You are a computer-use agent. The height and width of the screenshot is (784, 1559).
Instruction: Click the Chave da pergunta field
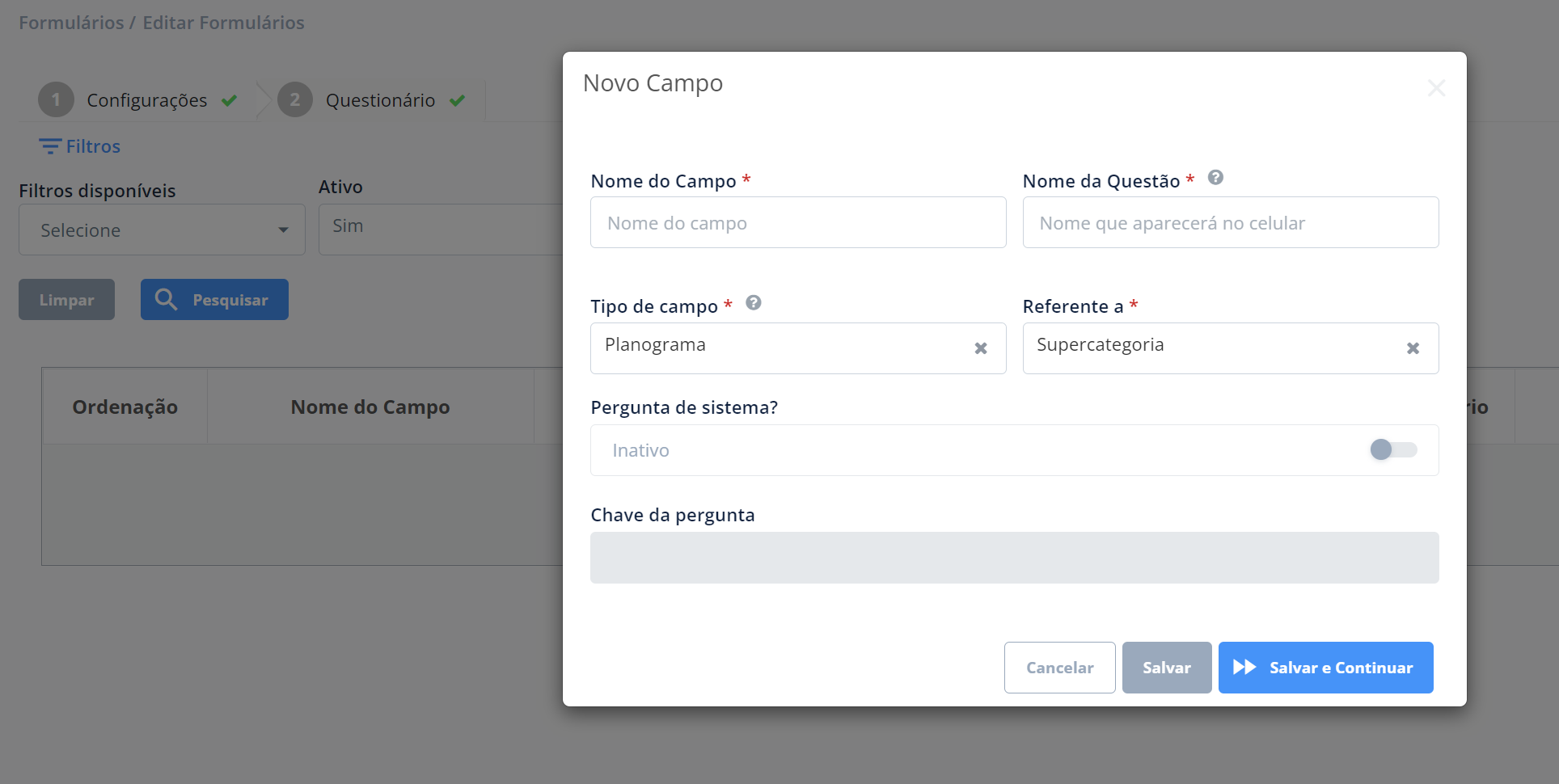(x=1015, y=558)
